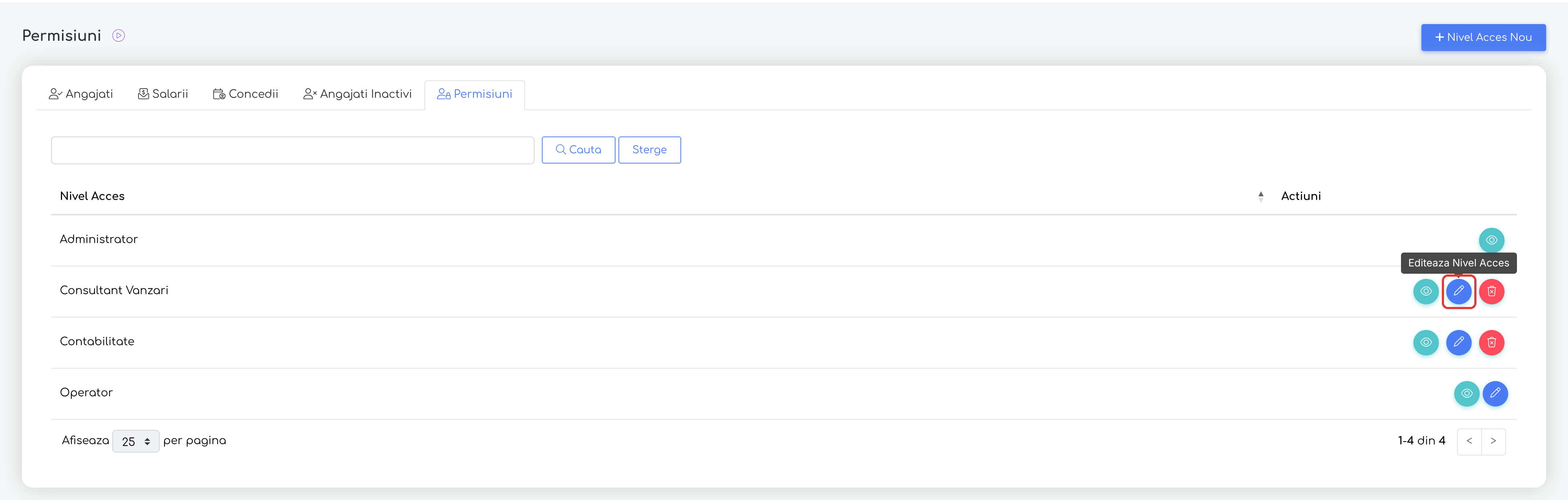The height and width of the screenshot is (500, 1568).
Task: Switch to the Concedii tab
Action: (x=245, y=95)
